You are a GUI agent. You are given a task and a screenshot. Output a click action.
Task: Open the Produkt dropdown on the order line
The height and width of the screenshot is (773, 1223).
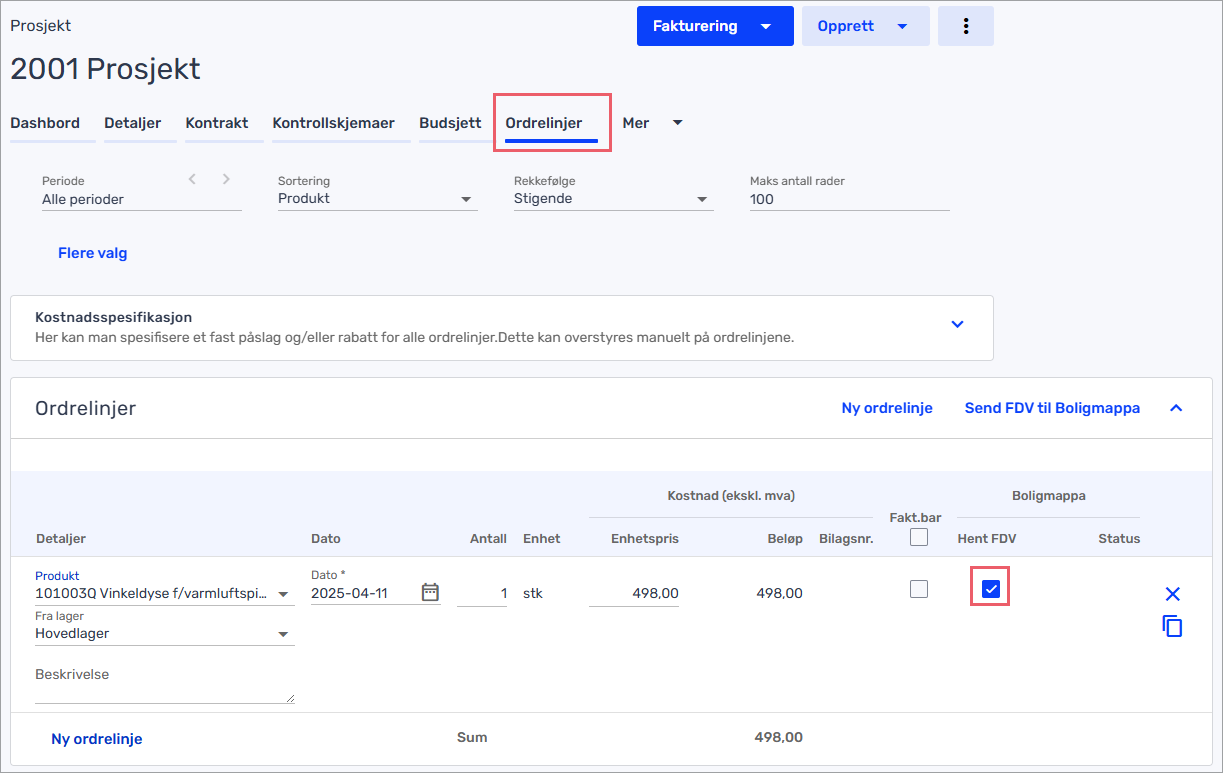(165, 593)
